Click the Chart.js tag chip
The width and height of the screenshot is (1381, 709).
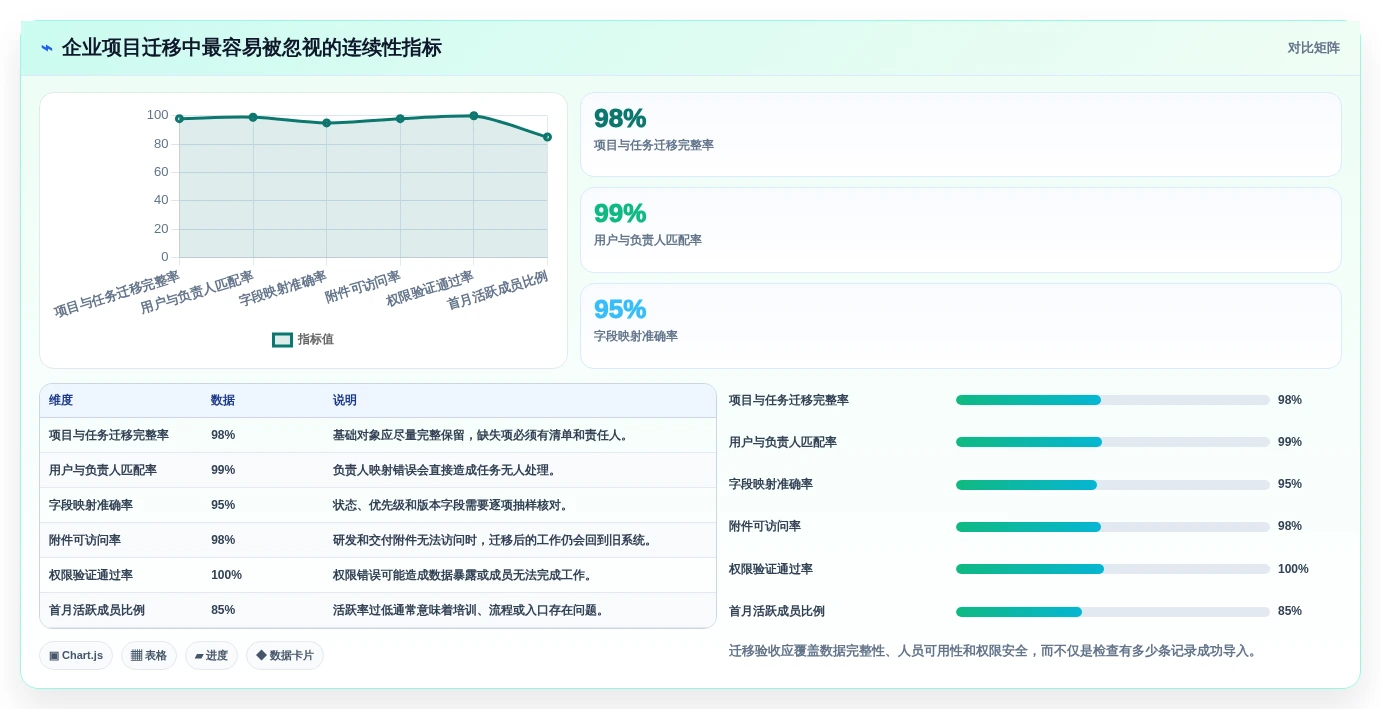pos(76,656)
